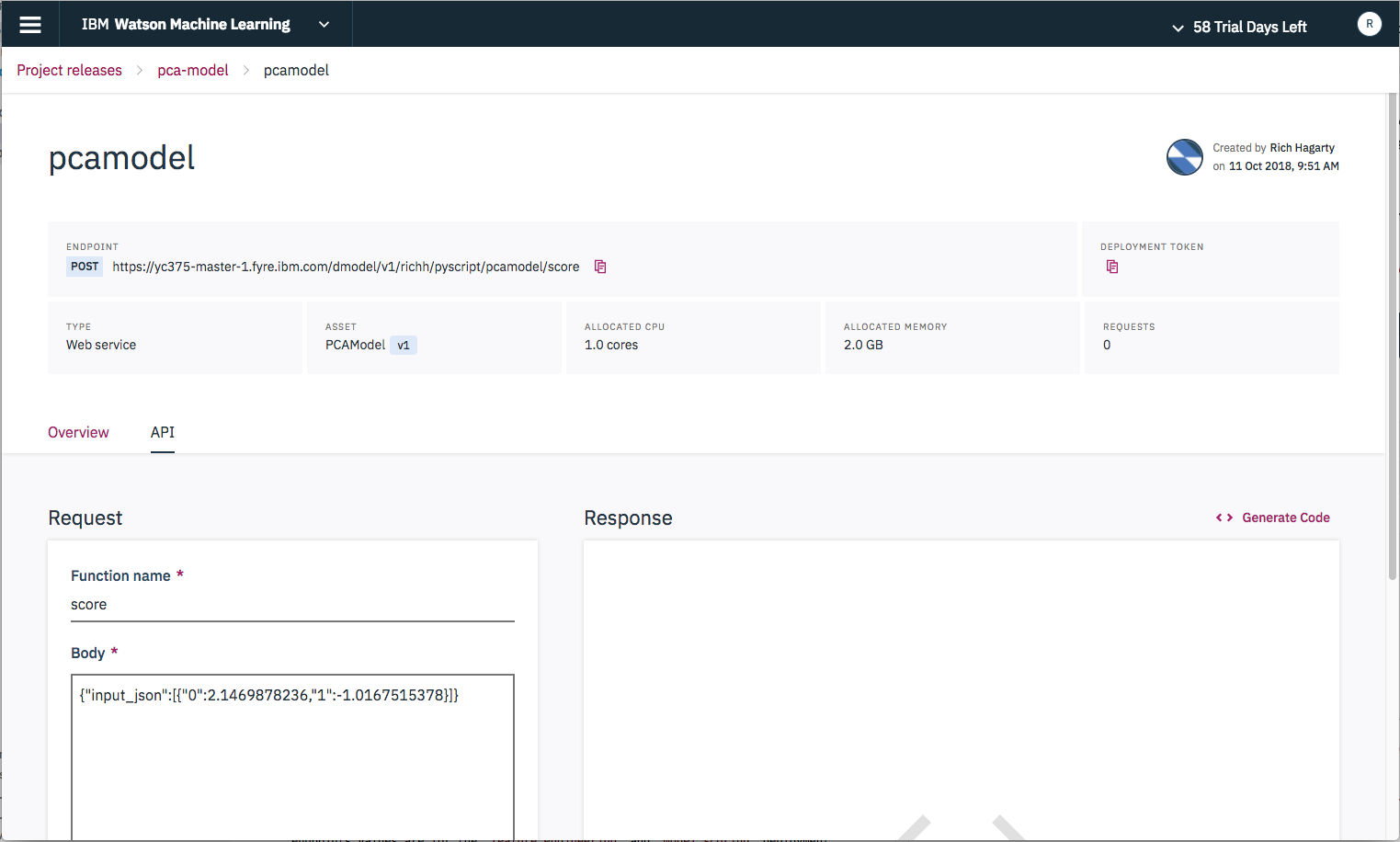Viewport: 1400px width, 842px height.
Task: Select the endpoint URL text
Action: (x=346, y=267)
